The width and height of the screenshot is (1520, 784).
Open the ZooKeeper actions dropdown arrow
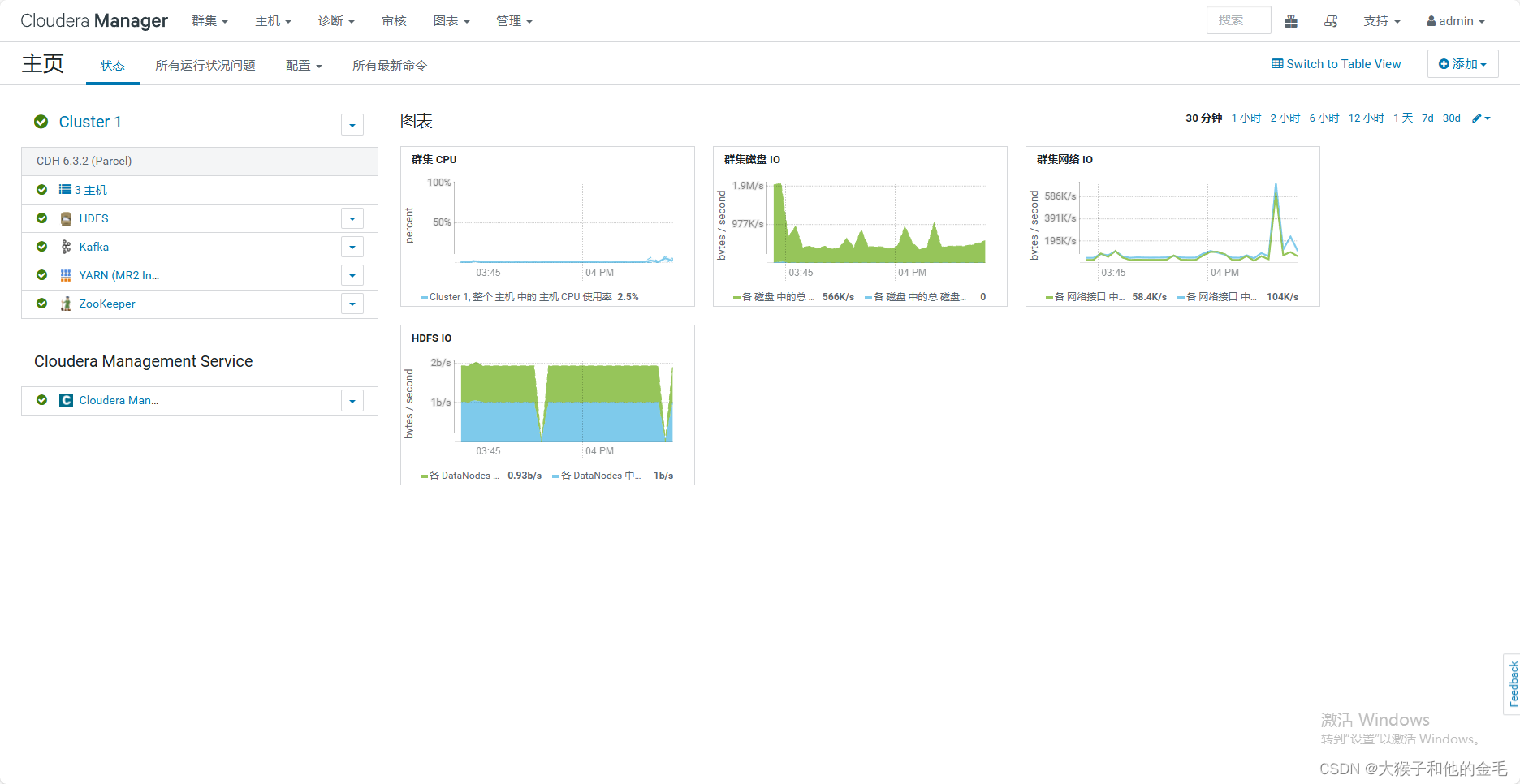point(352,304)
